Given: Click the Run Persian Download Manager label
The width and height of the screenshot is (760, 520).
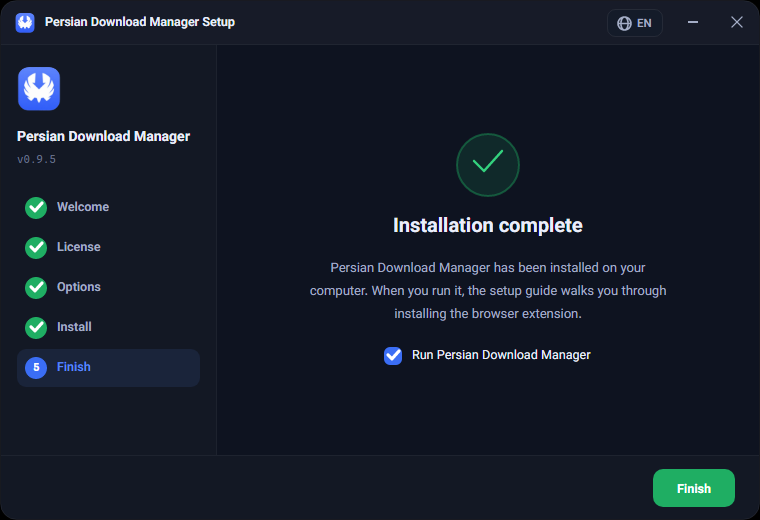Looking at the screenshot, I should [x=501, y=355].
